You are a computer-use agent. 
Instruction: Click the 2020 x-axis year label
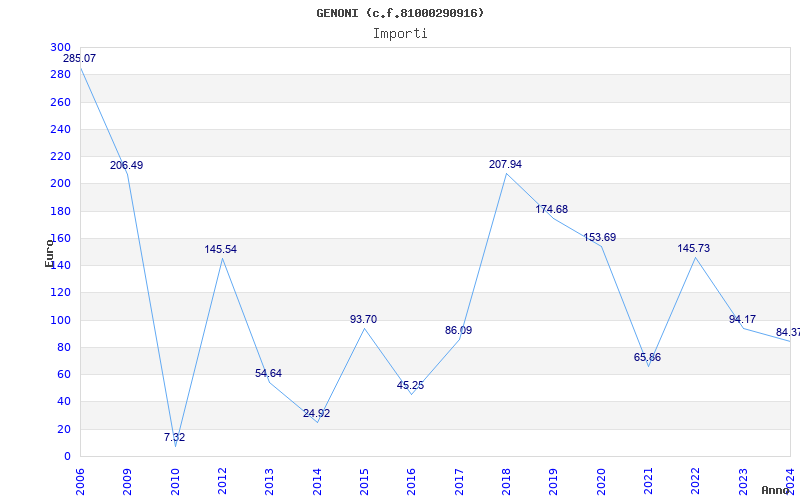tap(601, 481)
